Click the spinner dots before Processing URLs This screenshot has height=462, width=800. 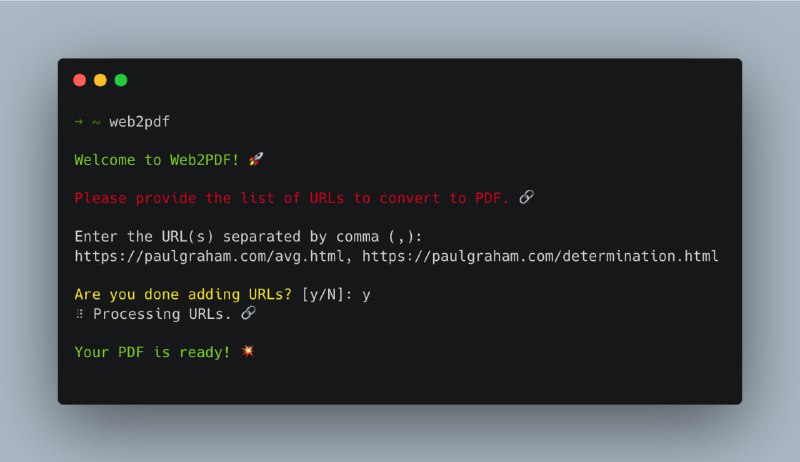80,314
